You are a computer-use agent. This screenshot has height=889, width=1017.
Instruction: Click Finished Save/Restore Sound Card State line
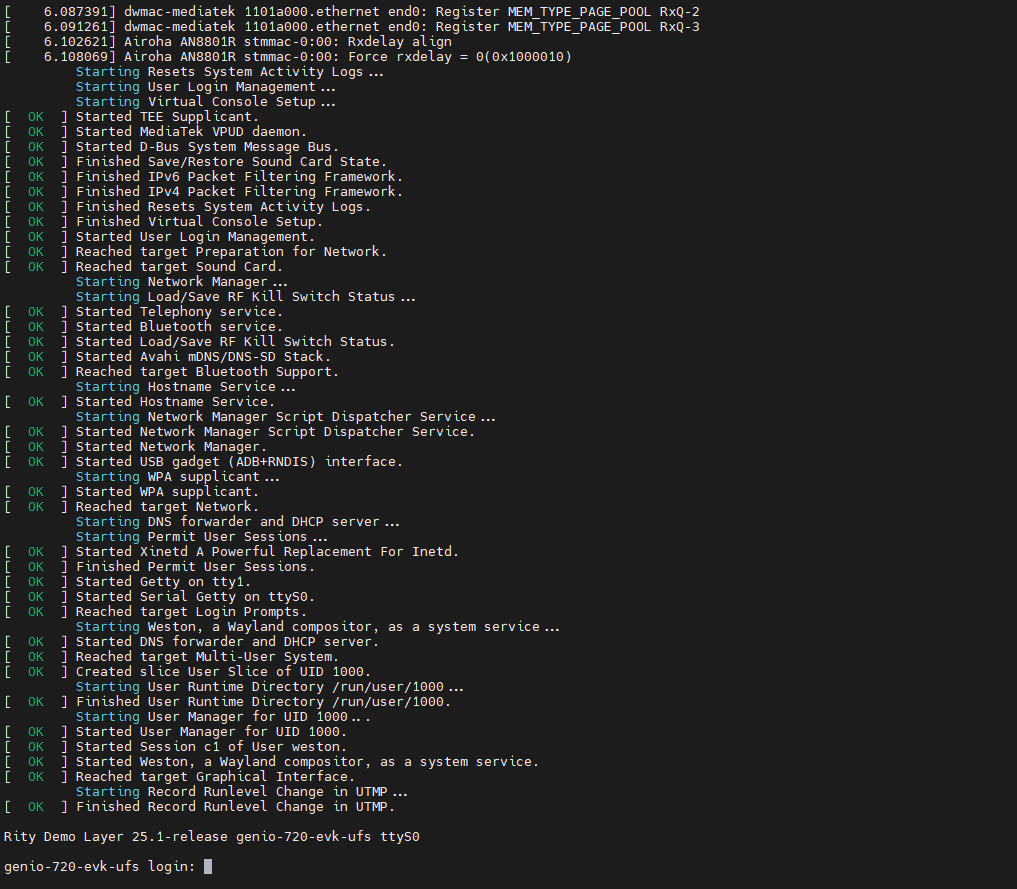tap(231, 162)
